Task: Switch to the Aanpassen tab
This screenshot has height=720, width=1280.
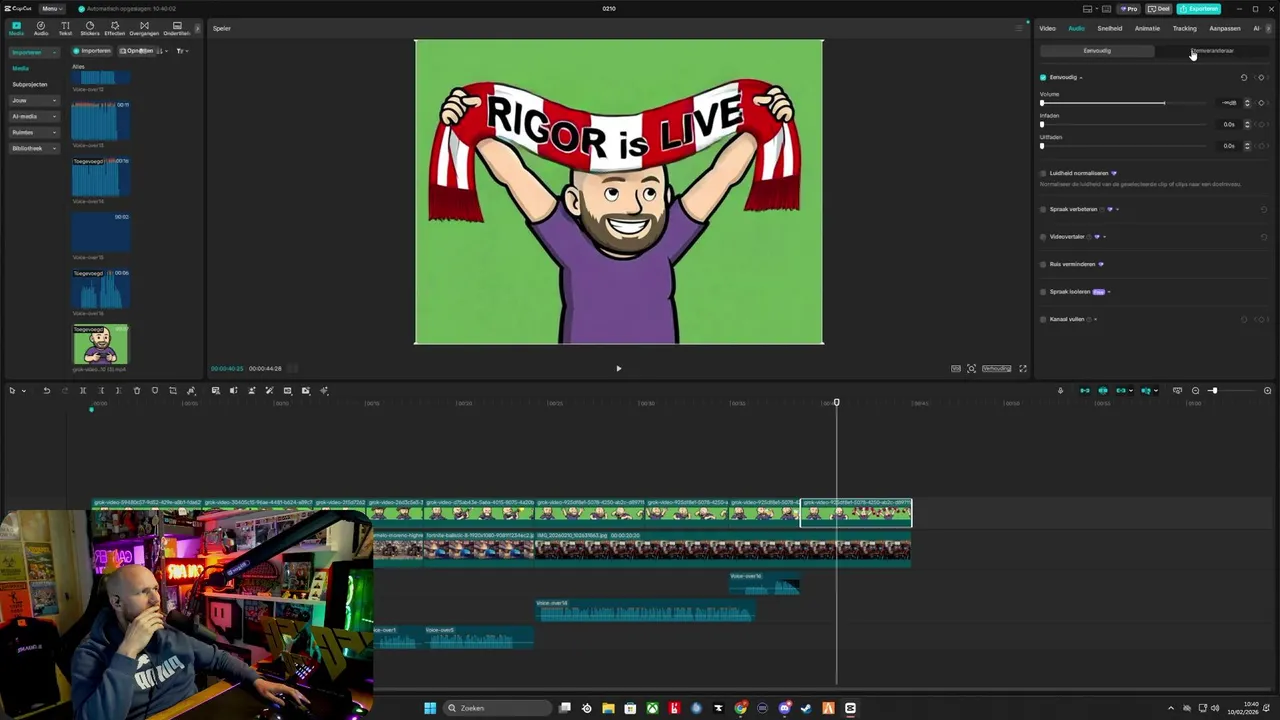Action: click(1225, 28)
